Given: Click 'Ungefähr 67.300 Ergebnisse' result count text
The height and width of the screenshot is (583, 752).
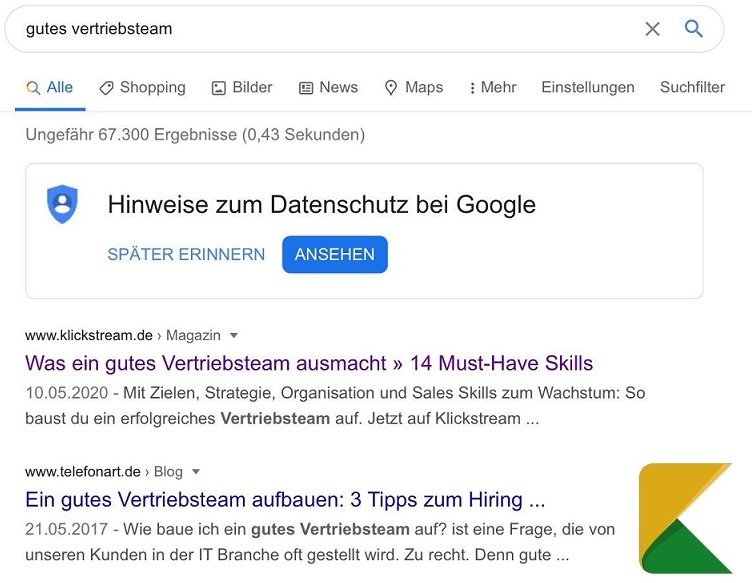Looking at the screenshot, I should (x=195, y=135).
